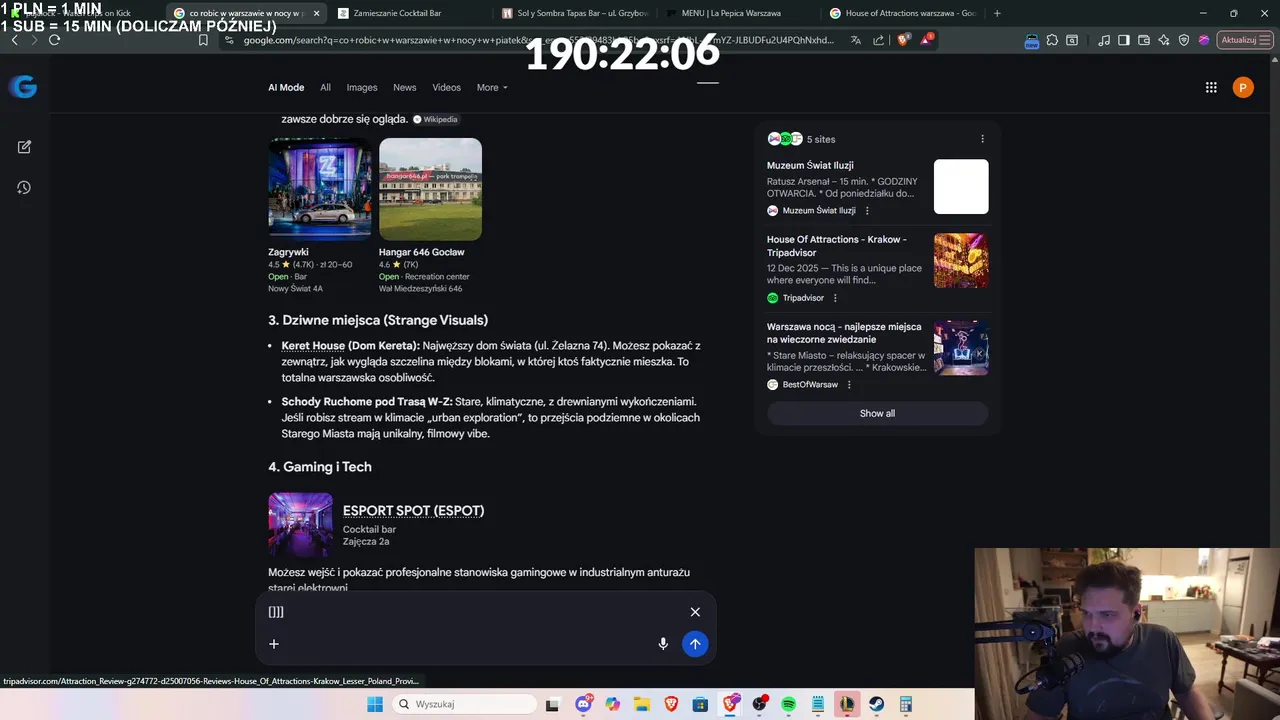Open Calculator from the taskbar
The height and width of the screenshot is (720, 1280).
tap(905, 704)
